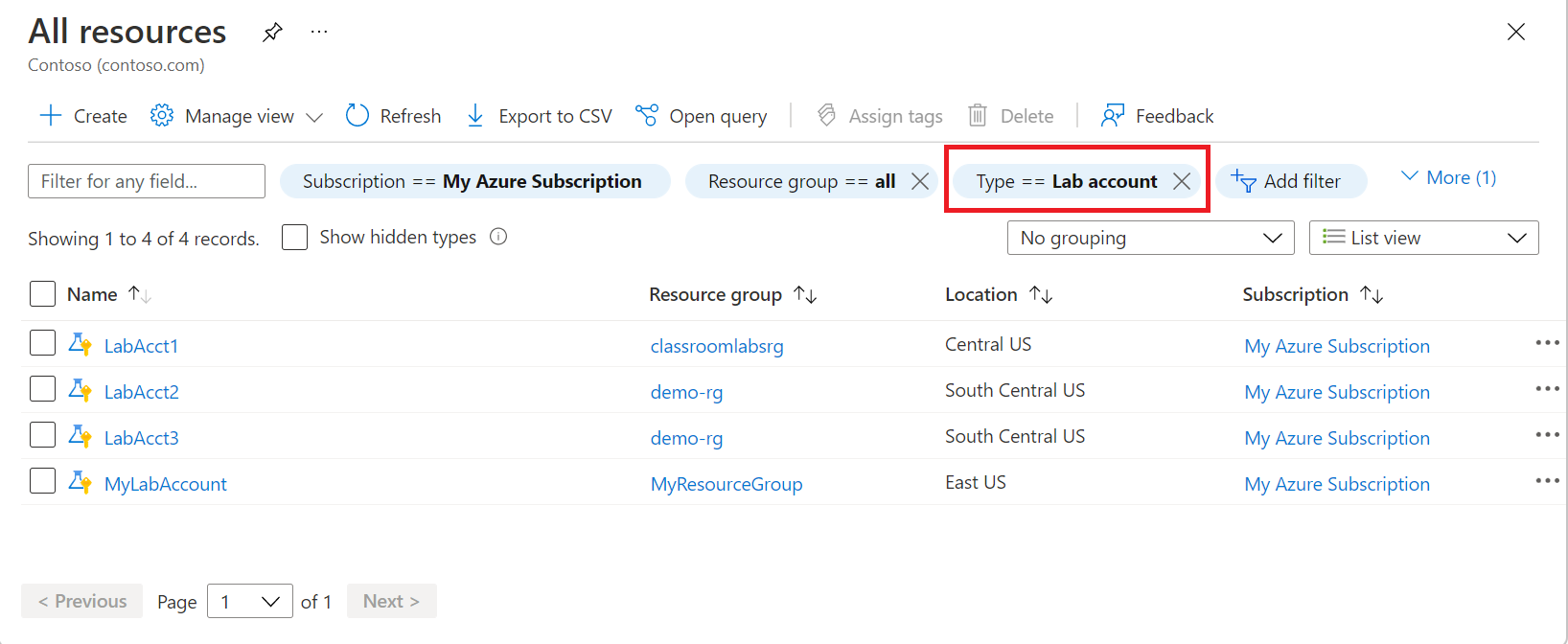1568x644 pixels.
Task: Select the LabAcct2 row checkbox
Action: (x=42, y=388)
